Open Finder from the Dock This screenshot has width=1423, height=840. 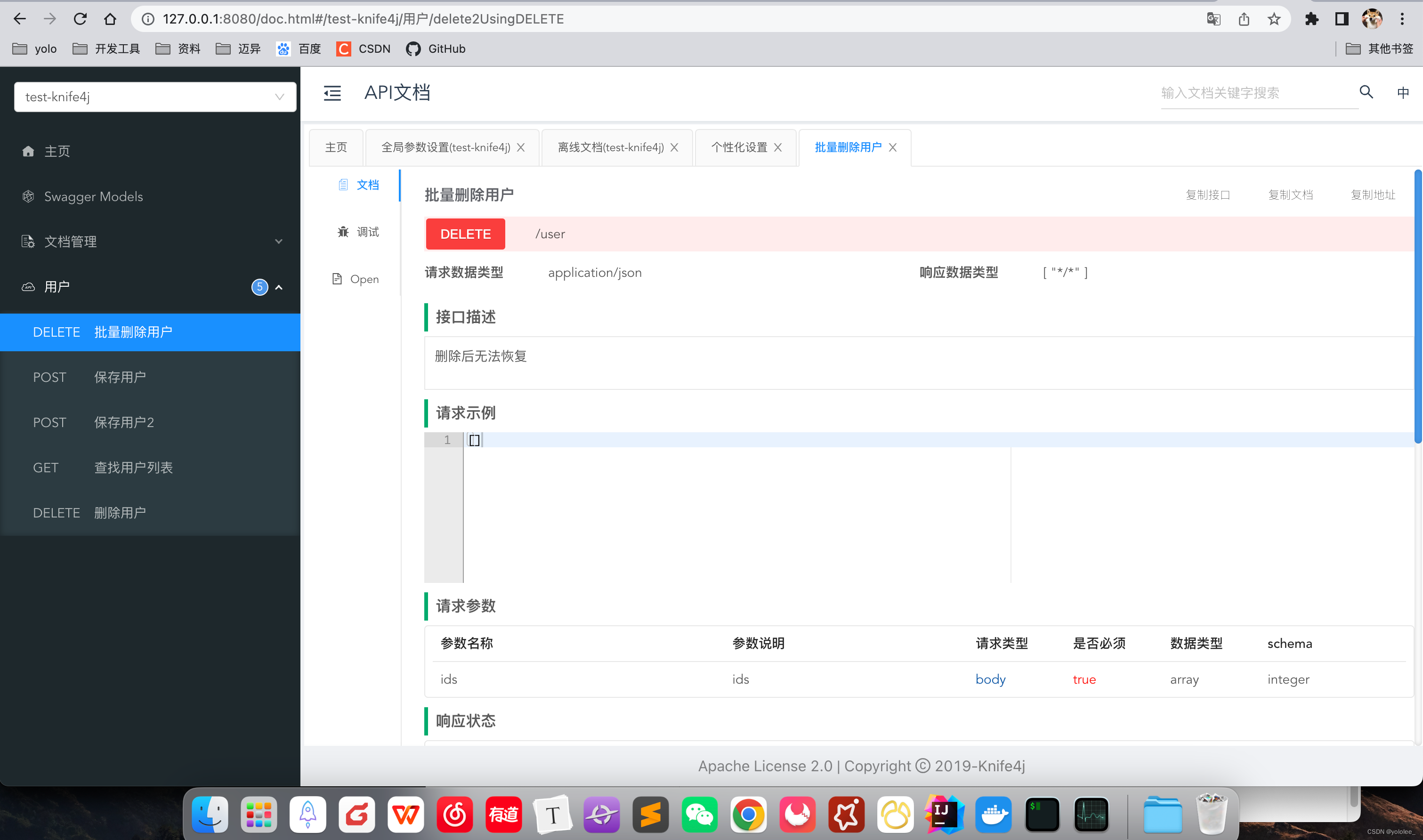[210, 815]
